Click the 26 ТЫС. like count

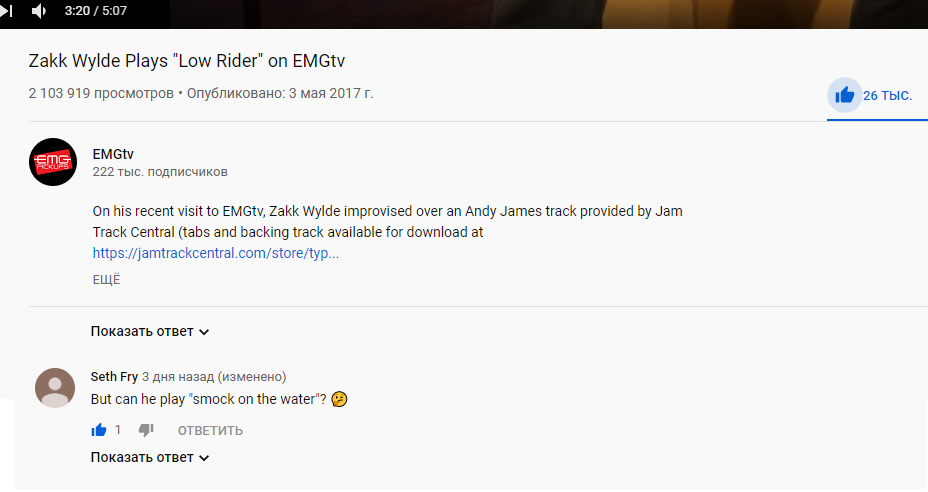pos(887,95)
